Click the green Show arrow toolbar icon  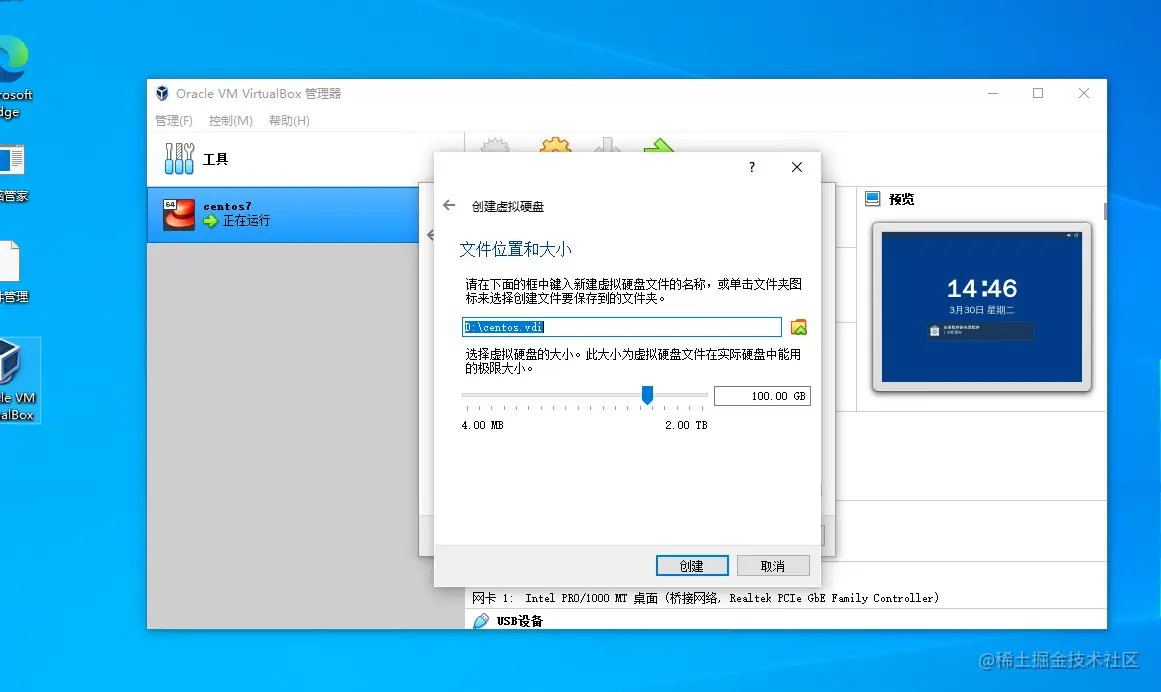point(658,145)
